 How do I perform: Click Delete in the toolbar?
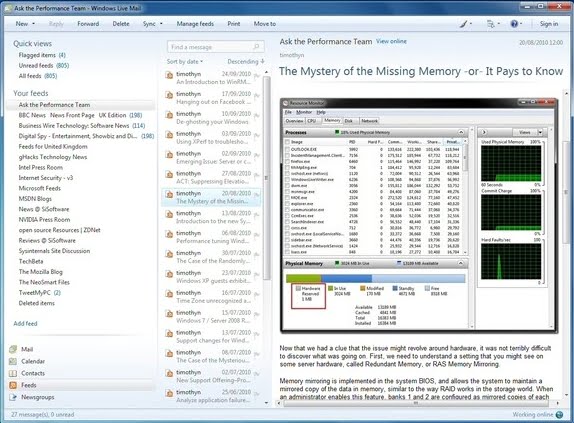pos(121,24)
